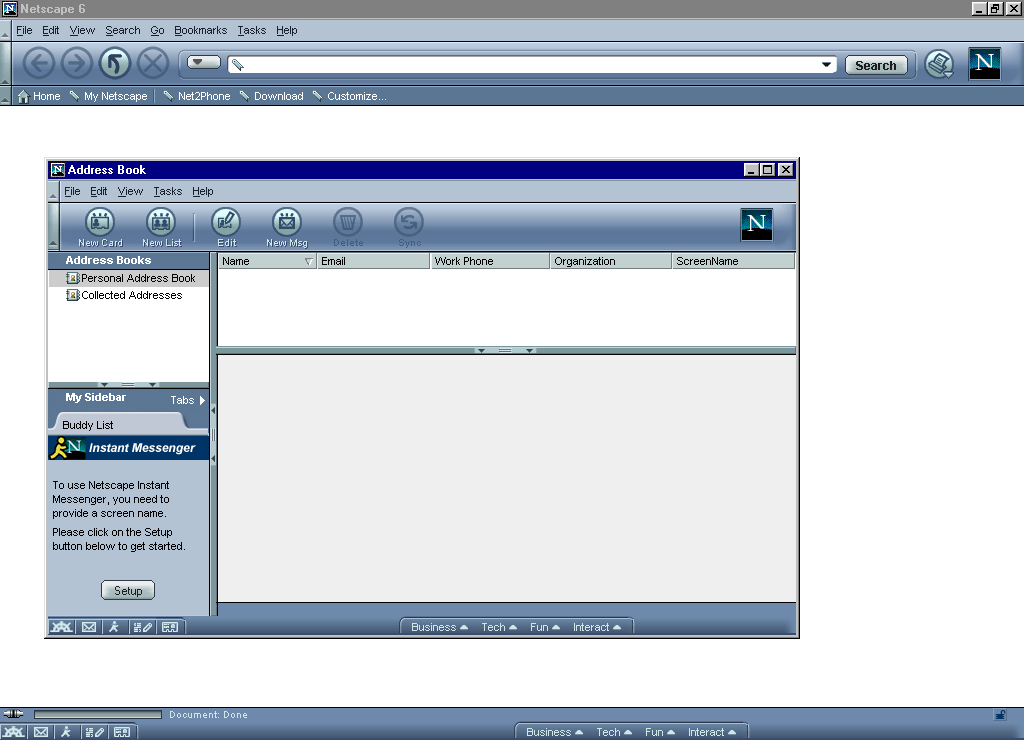Open the Download toolbar link
Screen dimensions: 1024x740
pos(272,96)
